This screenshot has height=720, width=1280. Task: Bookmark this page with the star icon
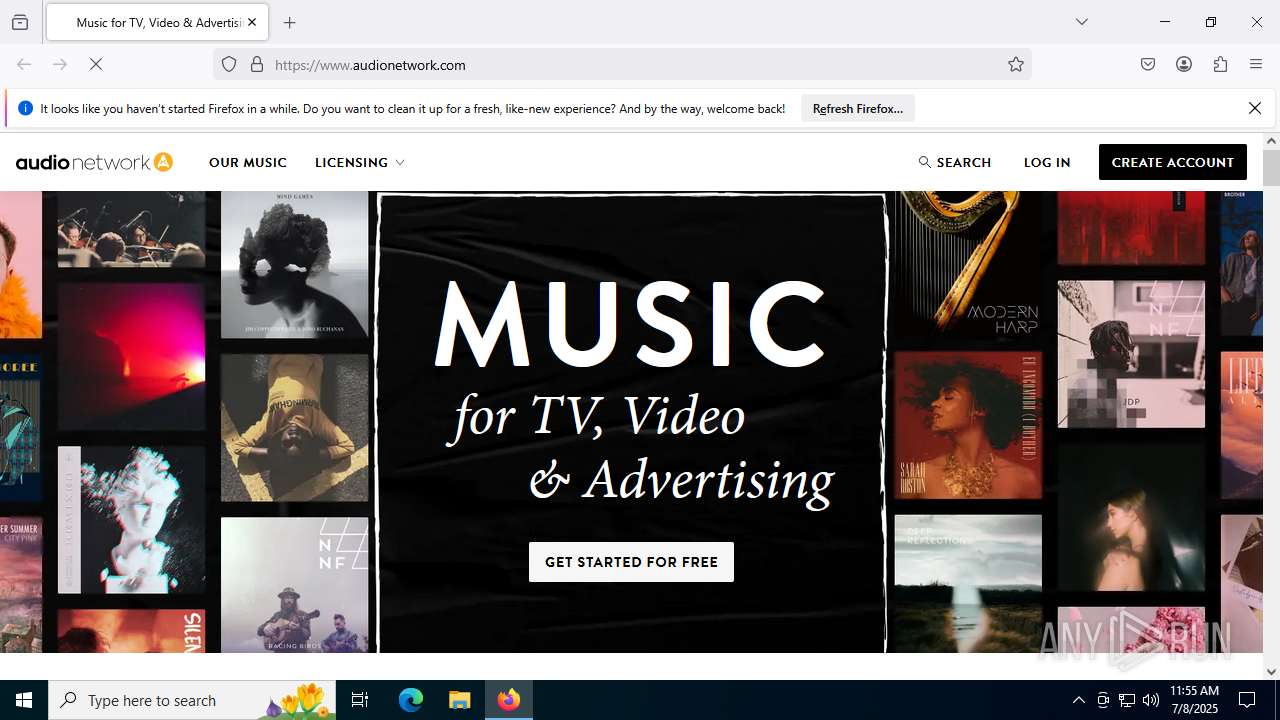coord(1016,64)
